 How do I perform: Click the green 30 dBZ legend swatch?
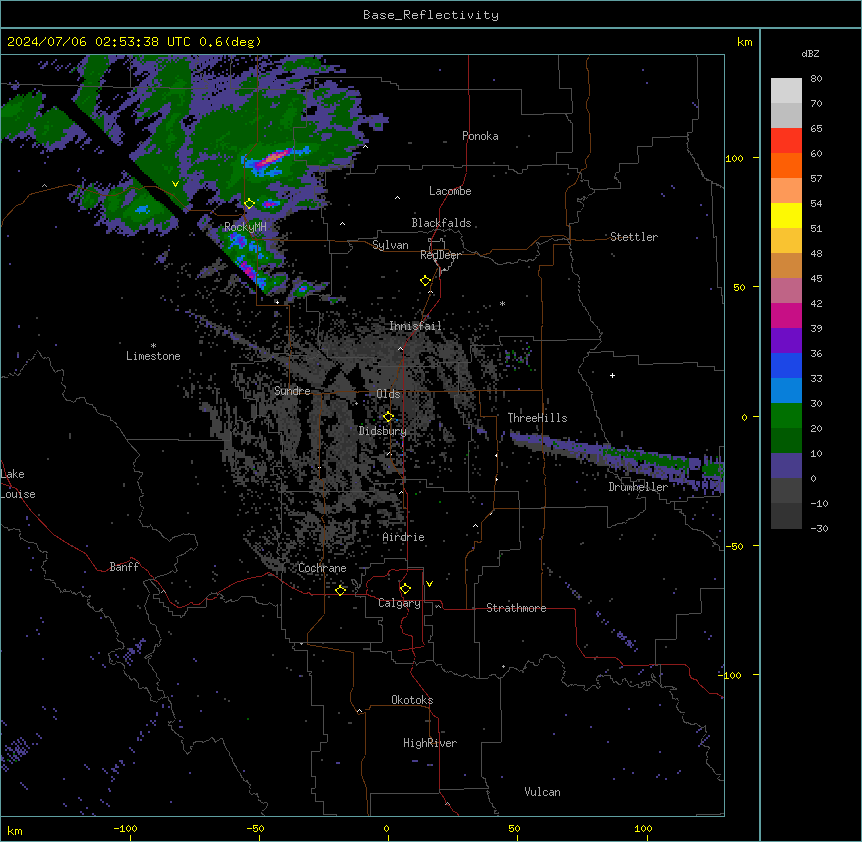(786, 416)
